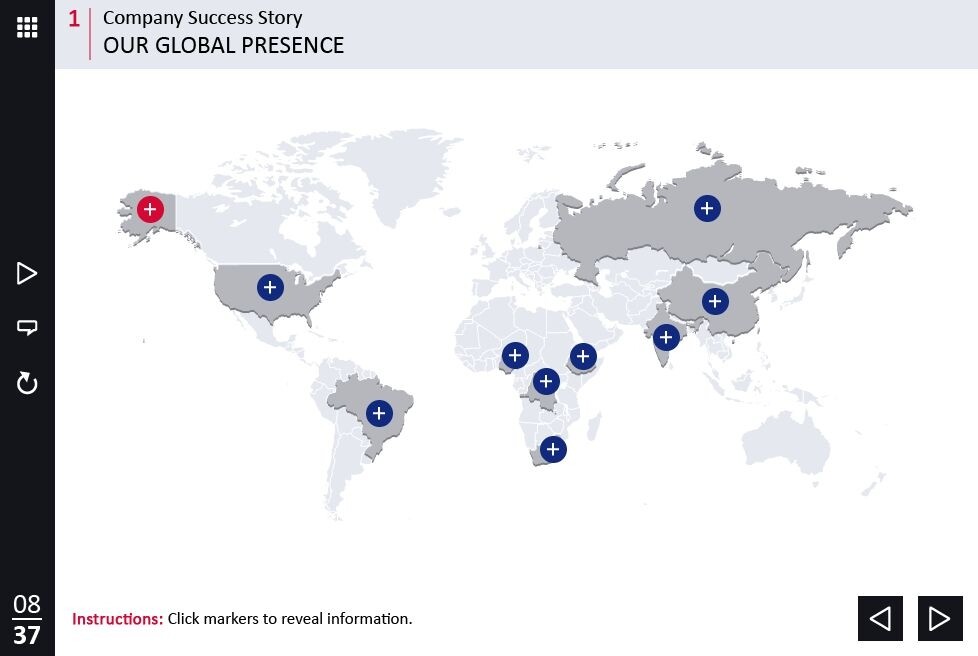Image resolution: width=978 pixels, height=656 pixels.
Task: Replay the slide with the circular arrow icon
Action: pos(27,383)
